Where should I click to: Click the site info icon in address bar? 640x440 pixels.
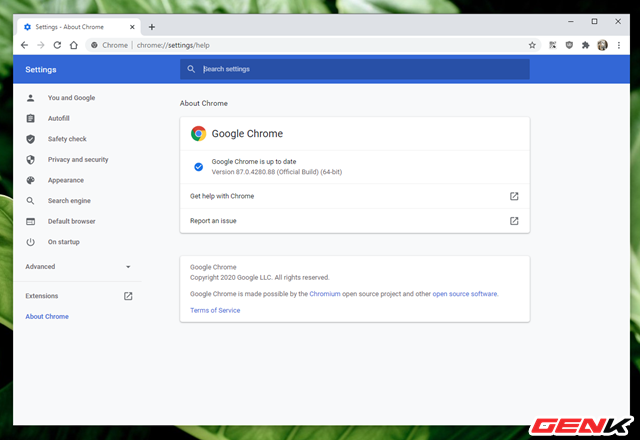(x=94, y=45)
